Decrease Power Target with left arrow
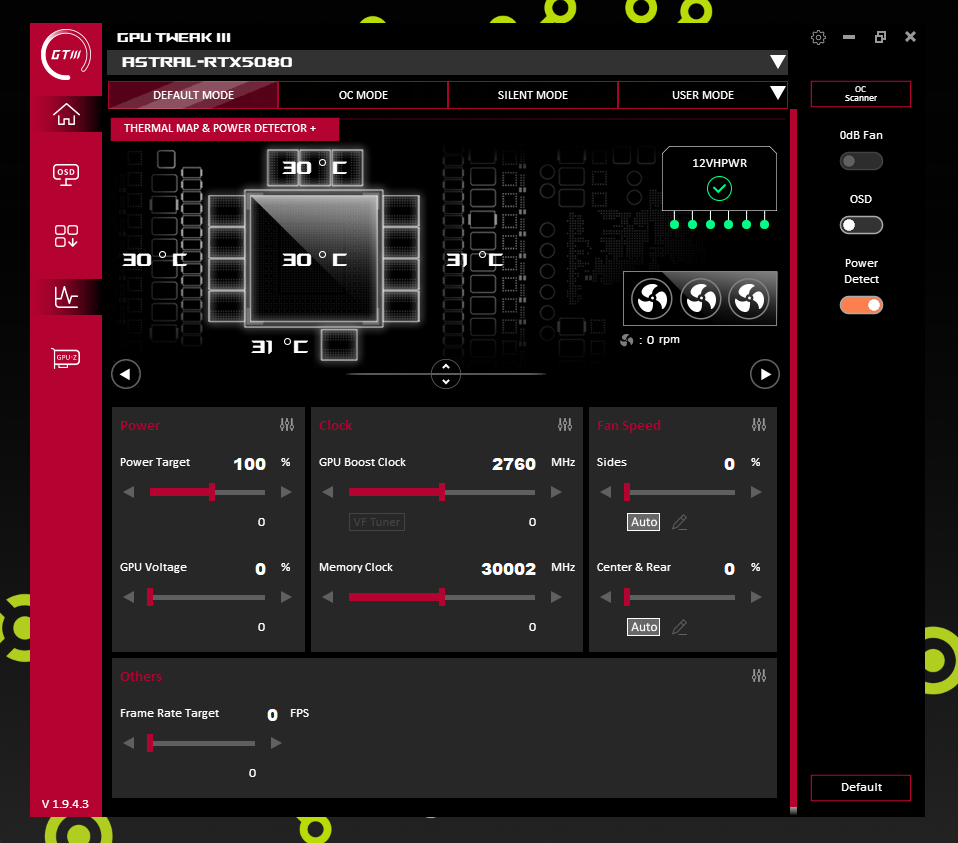The image size is (958, 843). point(128,492)
